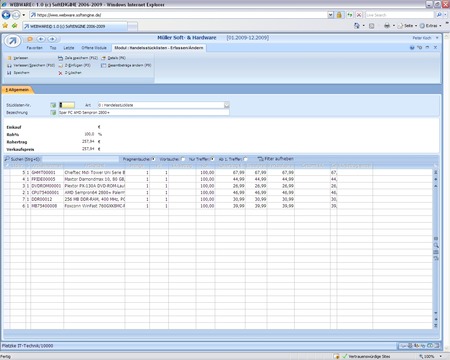This screenshot has height=360, width=450.
Task: Click the WEBWARE back arrow icon
Action: pos(41,39)
